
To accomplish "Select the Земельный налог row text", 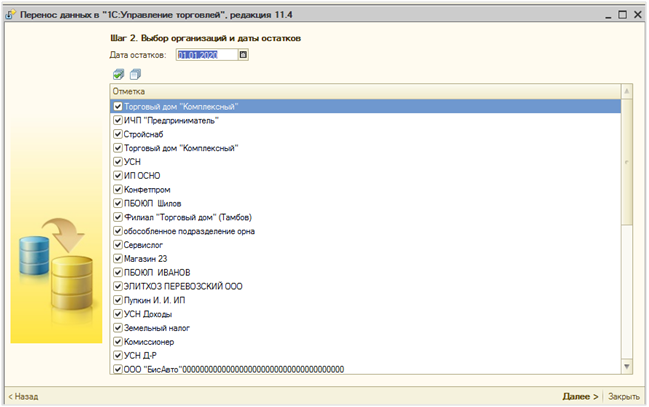I will pos(157,328).
